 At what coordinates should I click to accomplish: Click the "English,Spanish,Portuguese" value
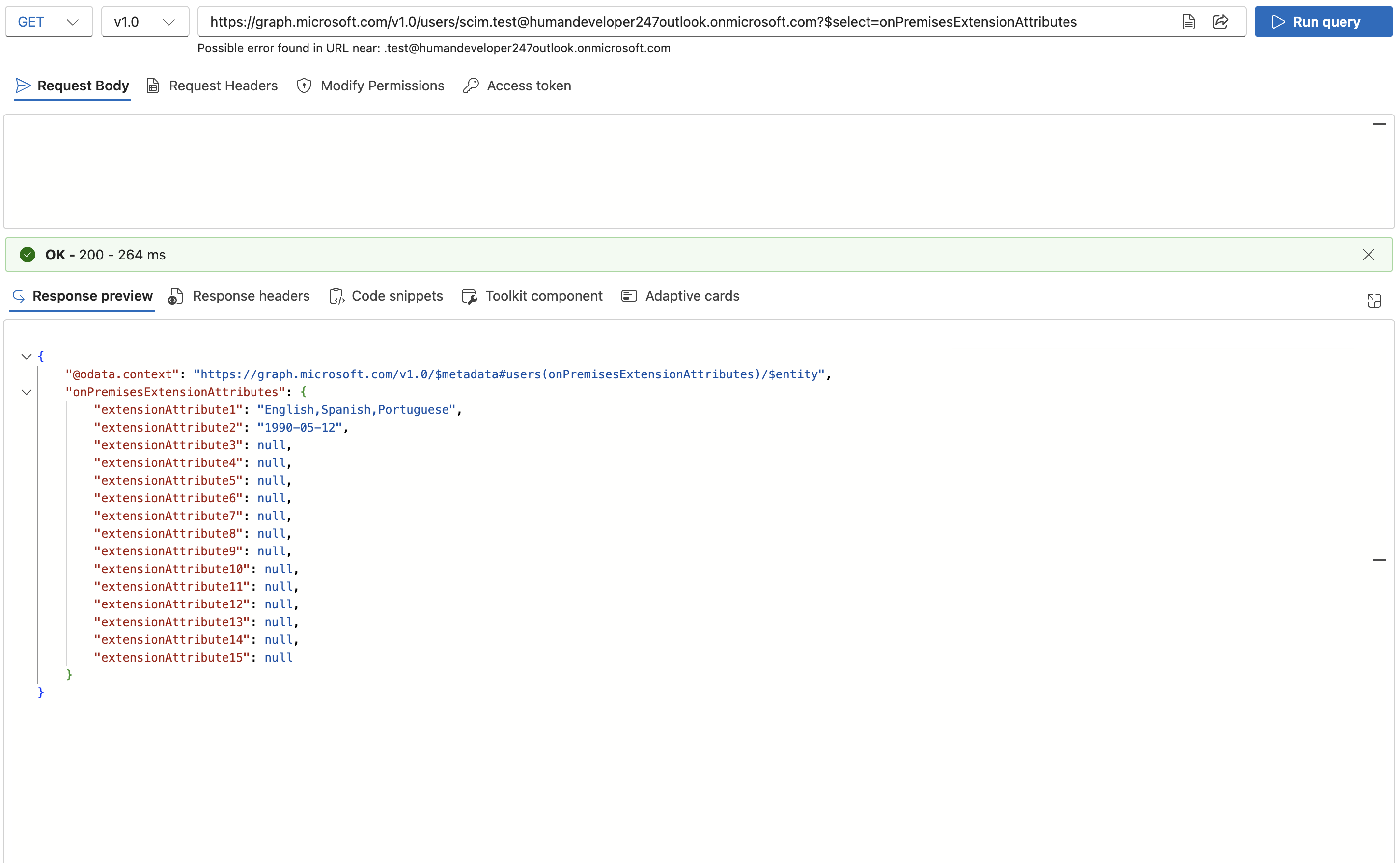pos(357,410)
